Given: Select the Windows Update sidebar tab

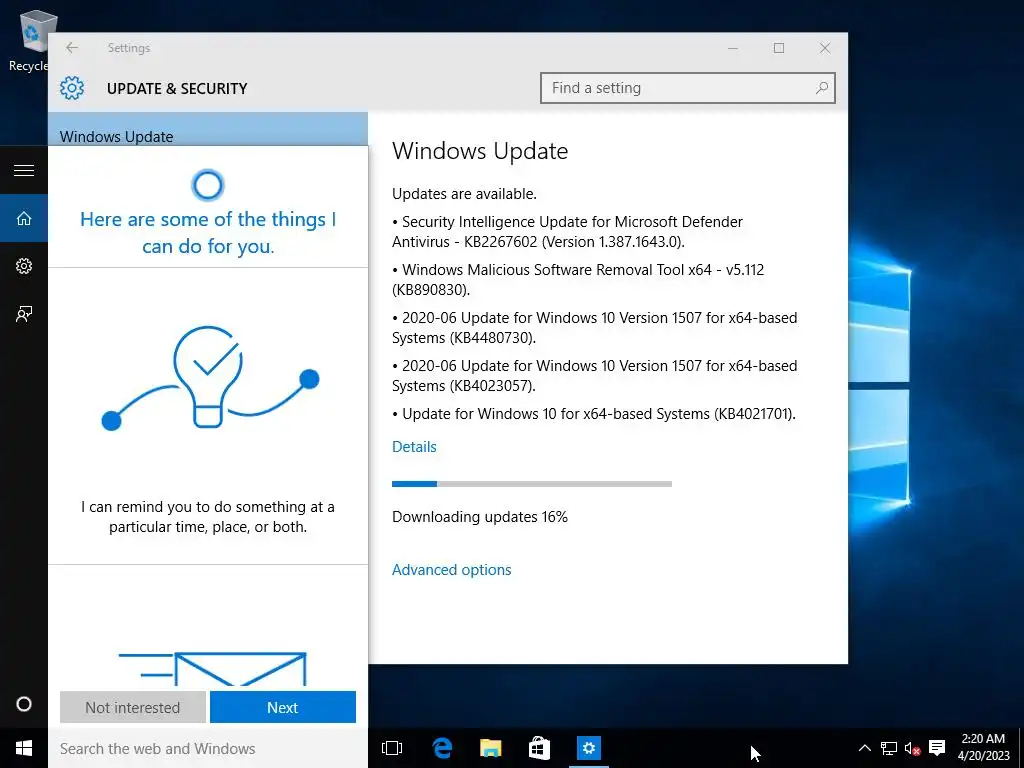Looking at the screenshot, I should [208, 129].
